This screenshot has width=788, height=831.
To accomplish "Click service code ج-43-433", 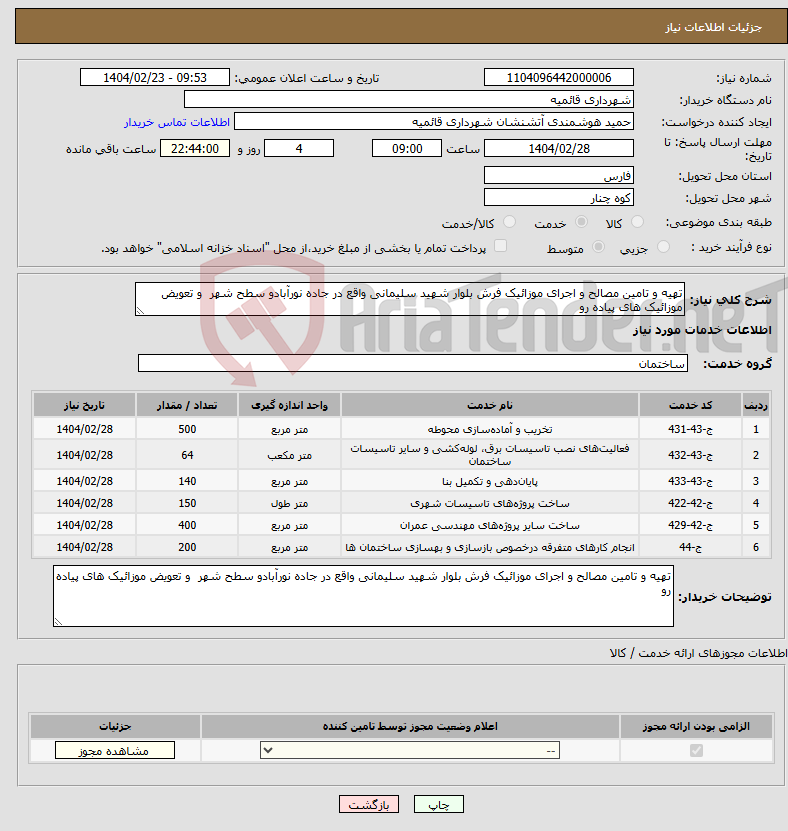I will click(x=690, y=481).
